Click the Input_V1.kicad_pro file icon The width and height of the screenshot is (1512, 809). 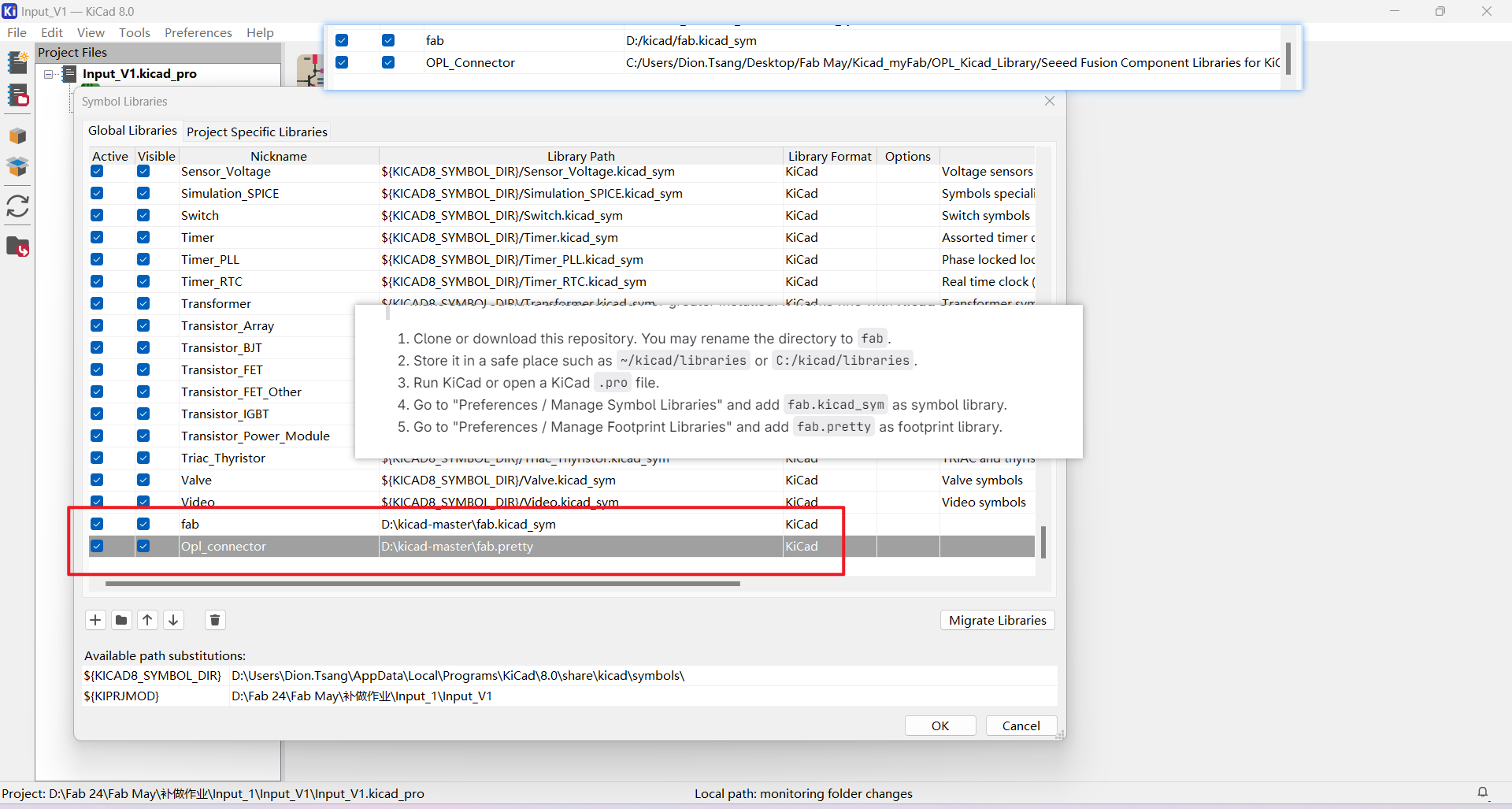[x=69, y=74]
